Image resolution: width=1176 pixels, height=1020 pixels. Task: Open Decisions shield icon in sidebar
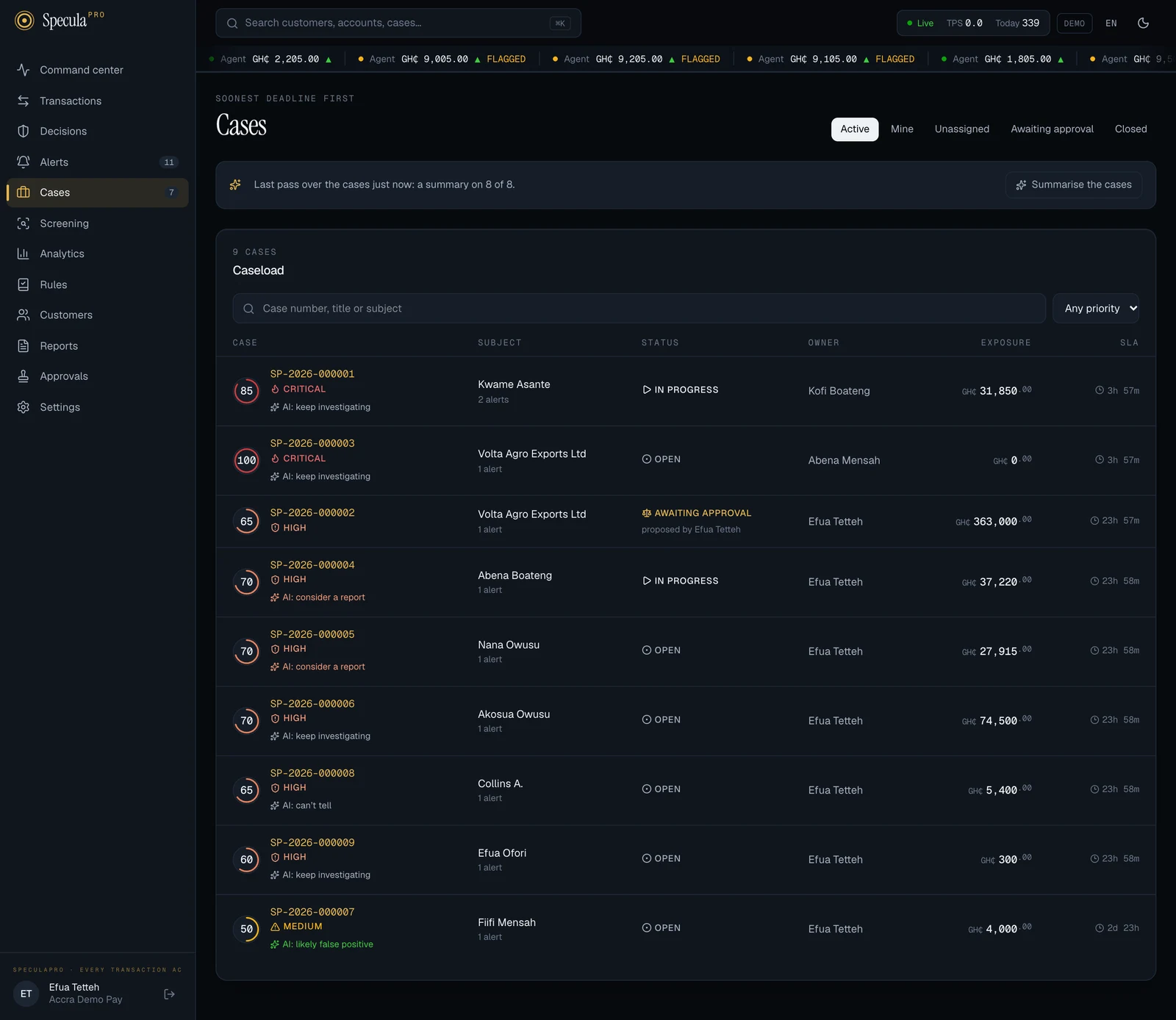24,131
